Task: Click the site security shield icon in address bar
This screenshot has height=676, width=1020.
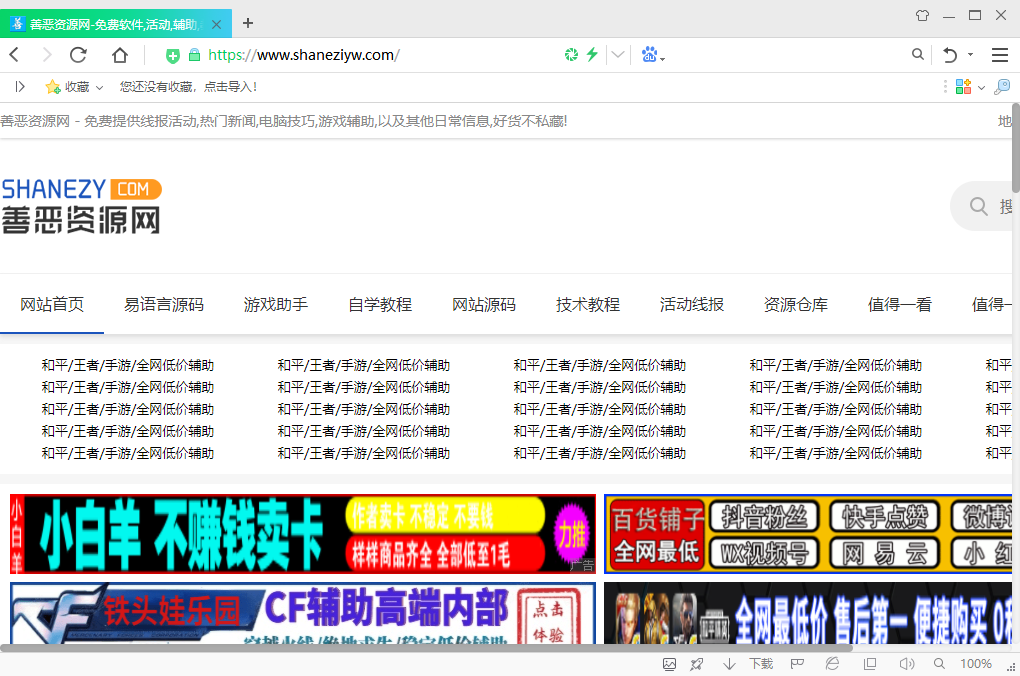Action: 573,55
